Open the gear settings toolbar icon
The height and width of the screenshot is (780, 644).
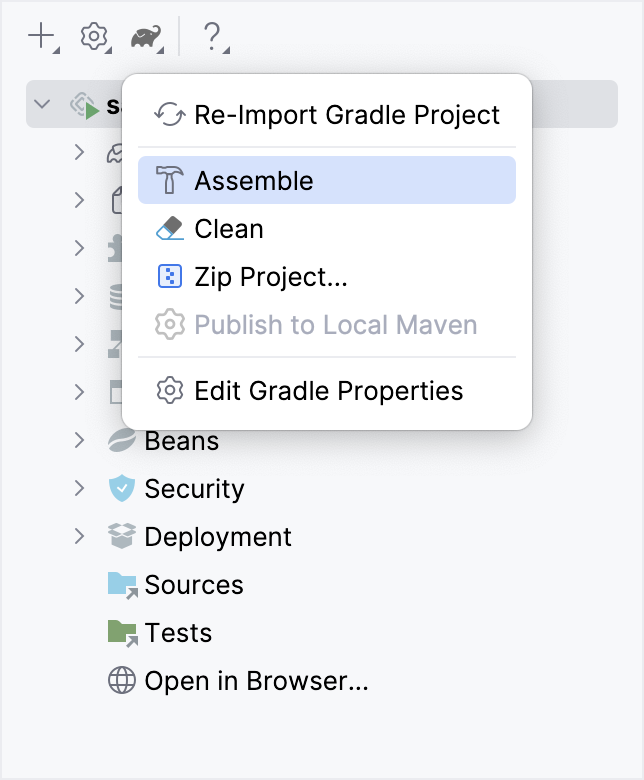[x=93, y=37]
